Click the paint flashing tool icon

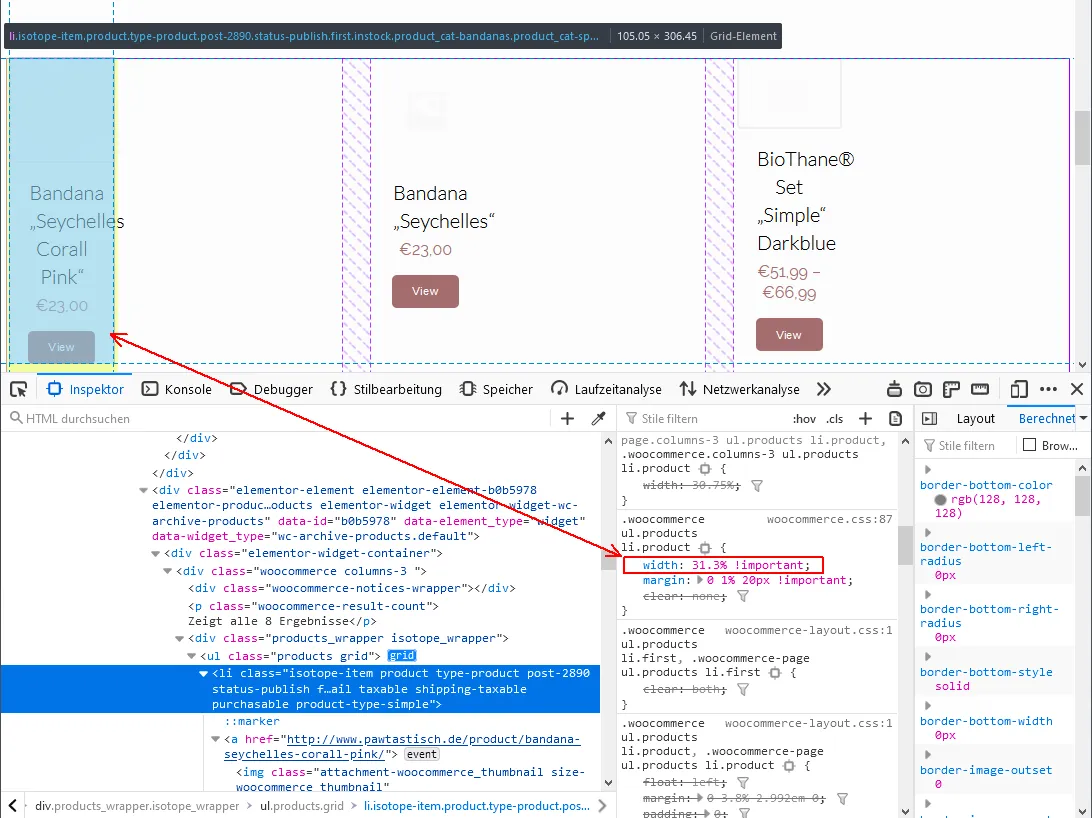coord(894,389)
